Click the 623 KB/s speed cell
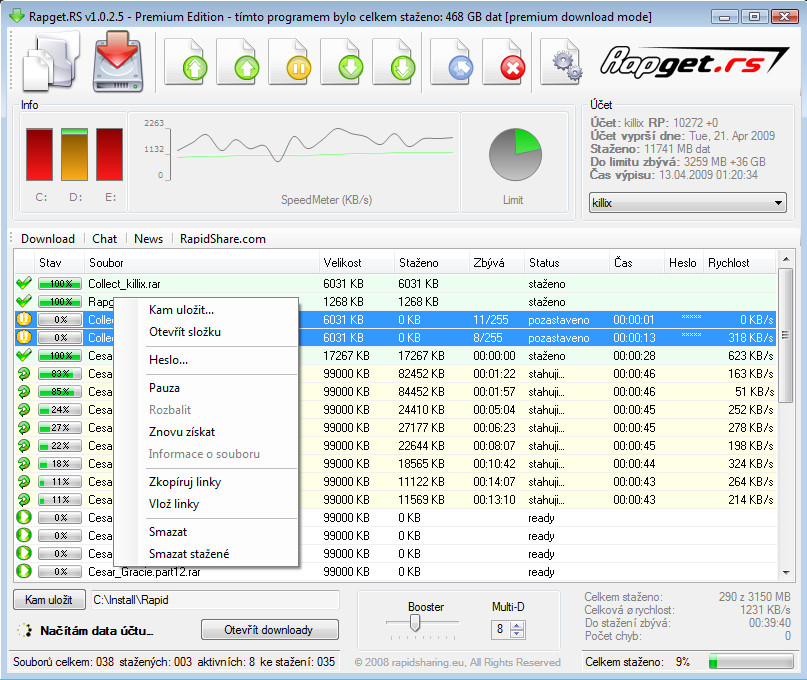The height and width of the screenshot is (680, 807). [x=750, y=356]
